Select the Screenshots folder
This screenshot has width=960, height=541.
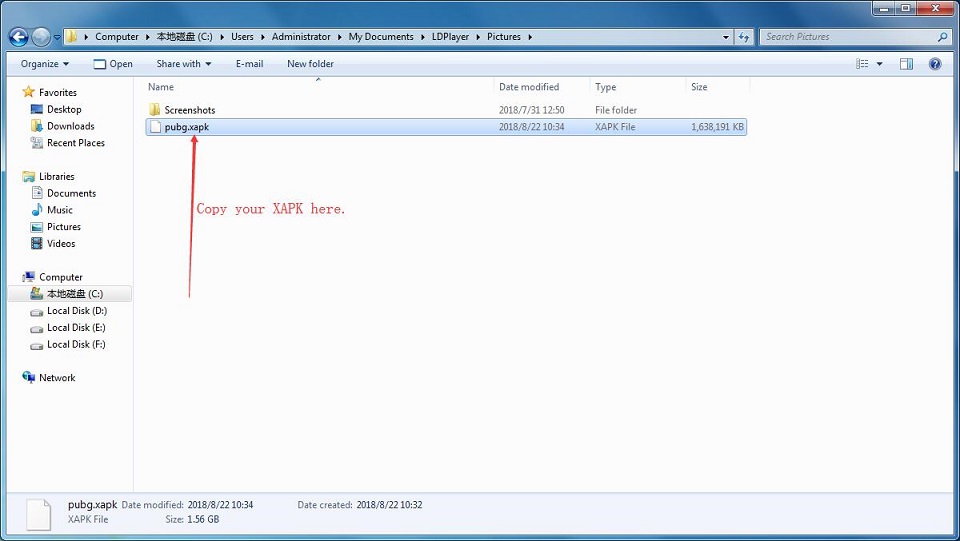[x=190, y=110]
